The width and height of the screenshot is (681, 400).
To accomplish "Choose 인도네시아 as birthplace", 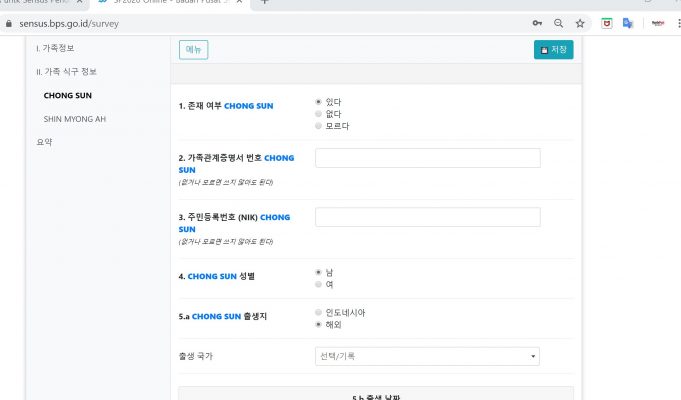I will pos(318,312).
